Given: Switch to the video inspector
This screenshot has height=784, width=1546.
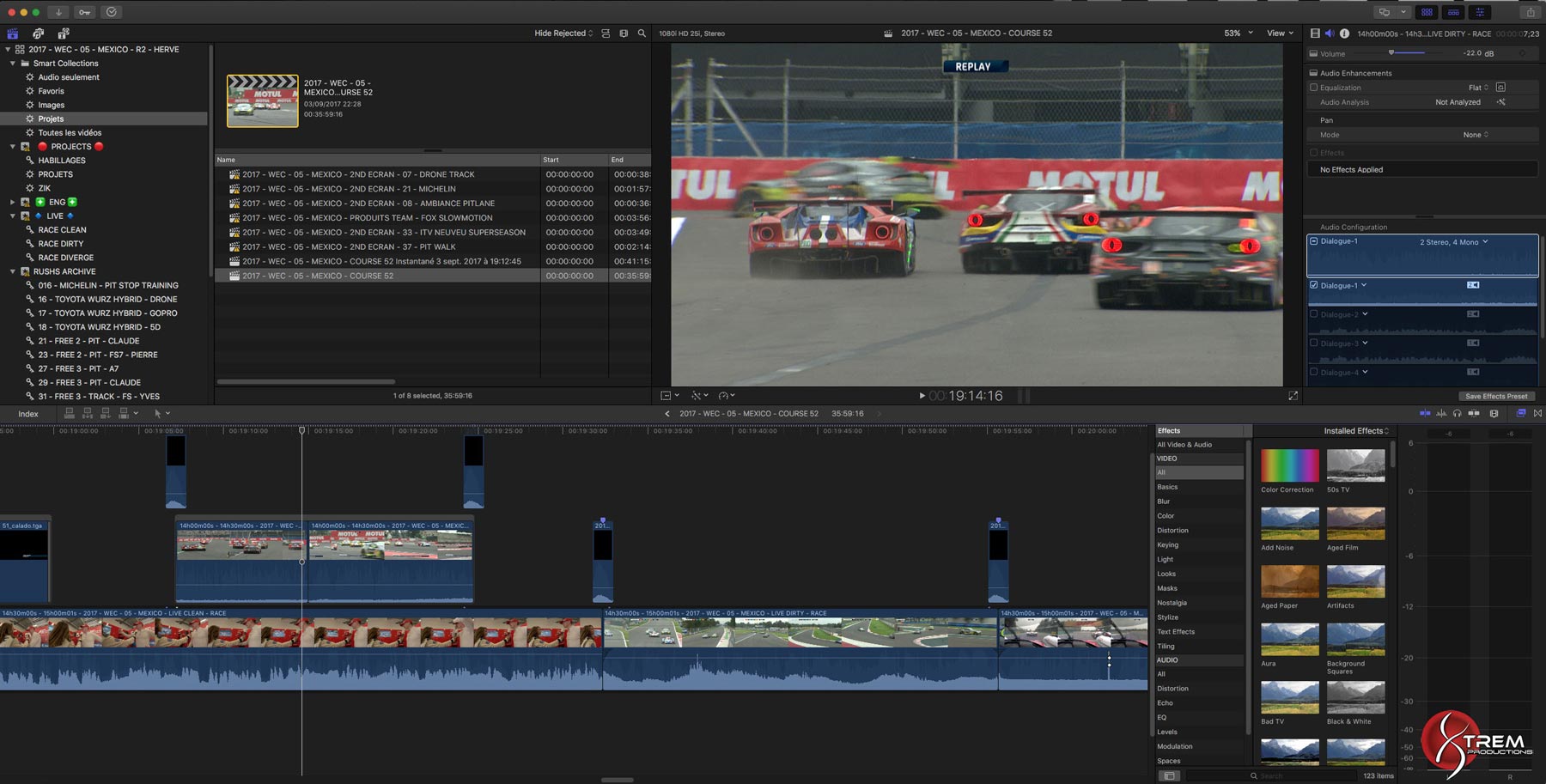Looking at the screenshot, I should (1315, 33).
